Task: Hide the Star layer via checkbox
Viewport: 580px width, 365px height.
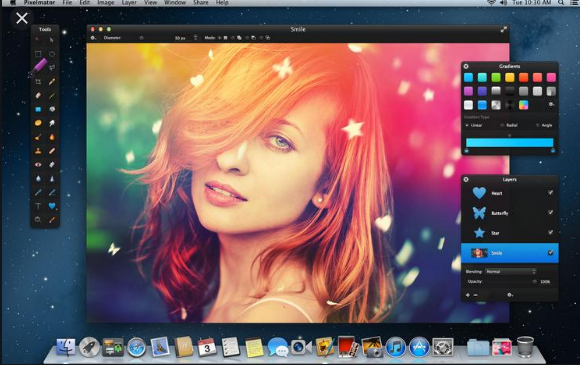Action: pos(550,232)
